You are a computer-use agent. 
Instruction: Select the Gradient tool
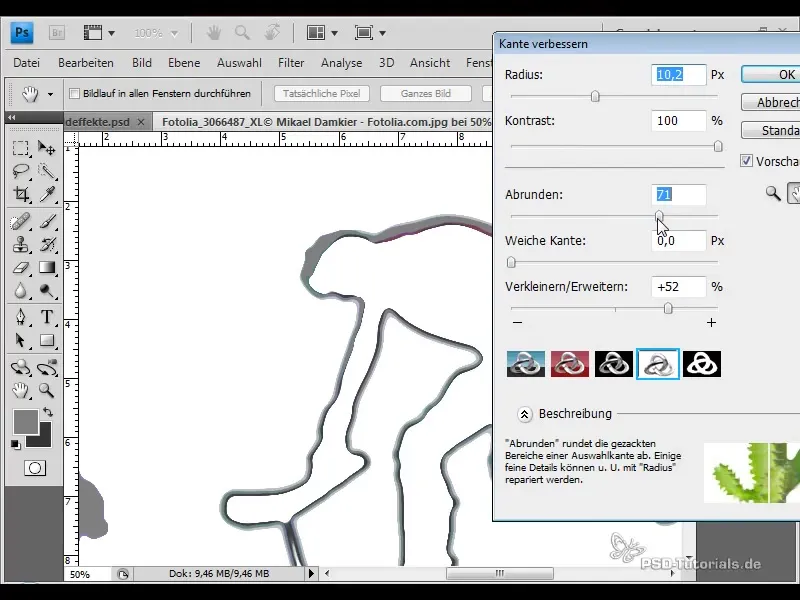(46, 268)
